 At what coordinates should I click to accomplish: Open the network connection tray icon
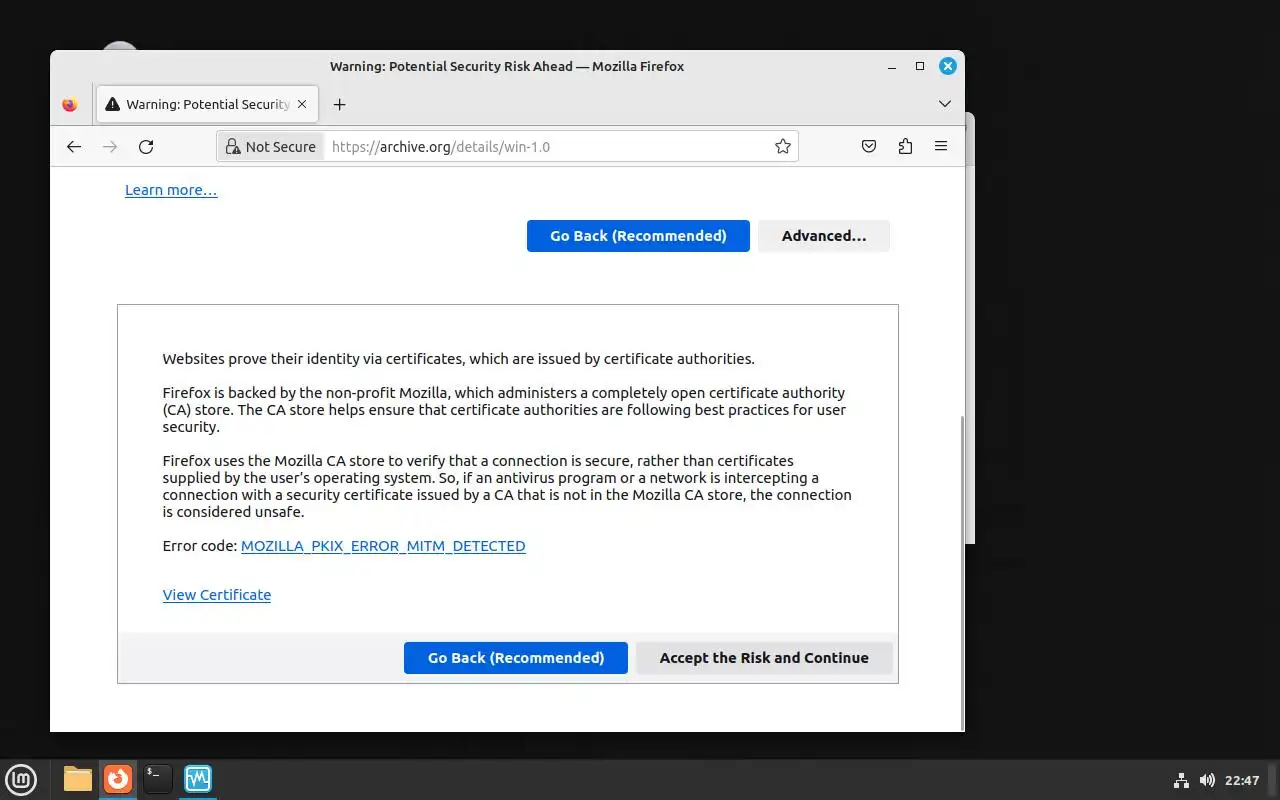point(1181,780)
